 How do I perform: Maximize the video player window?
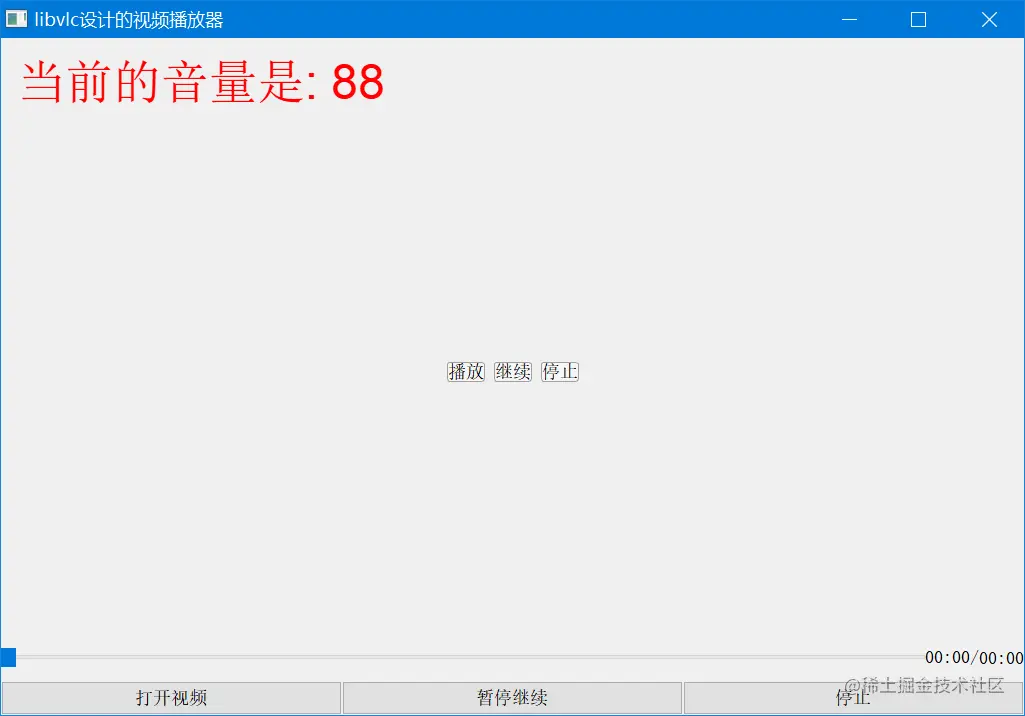tap(918, 20)
